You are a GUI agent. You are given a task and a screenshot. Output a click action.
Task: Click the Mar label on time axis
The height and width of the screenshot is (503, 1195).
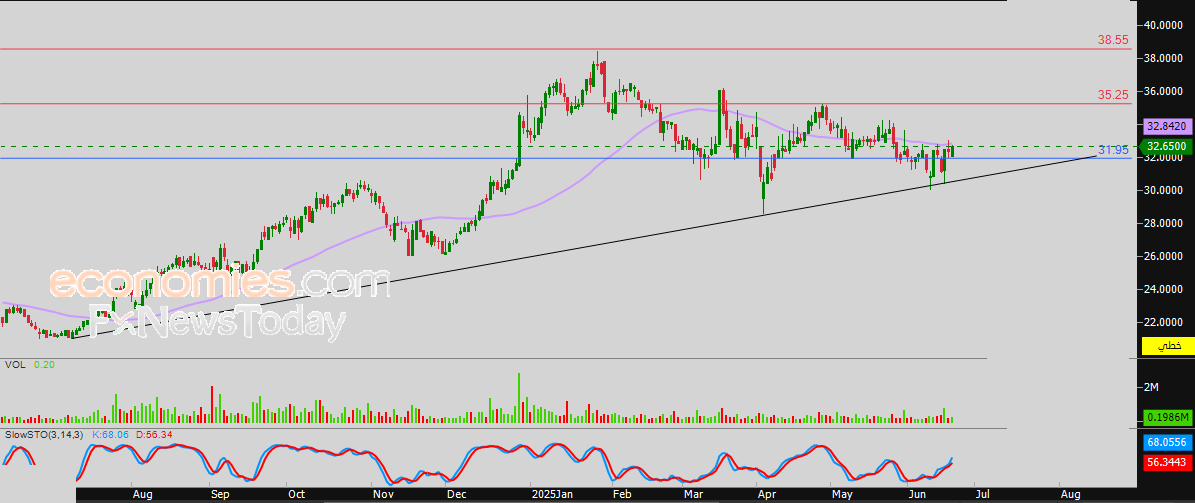[x=693, y=495]
